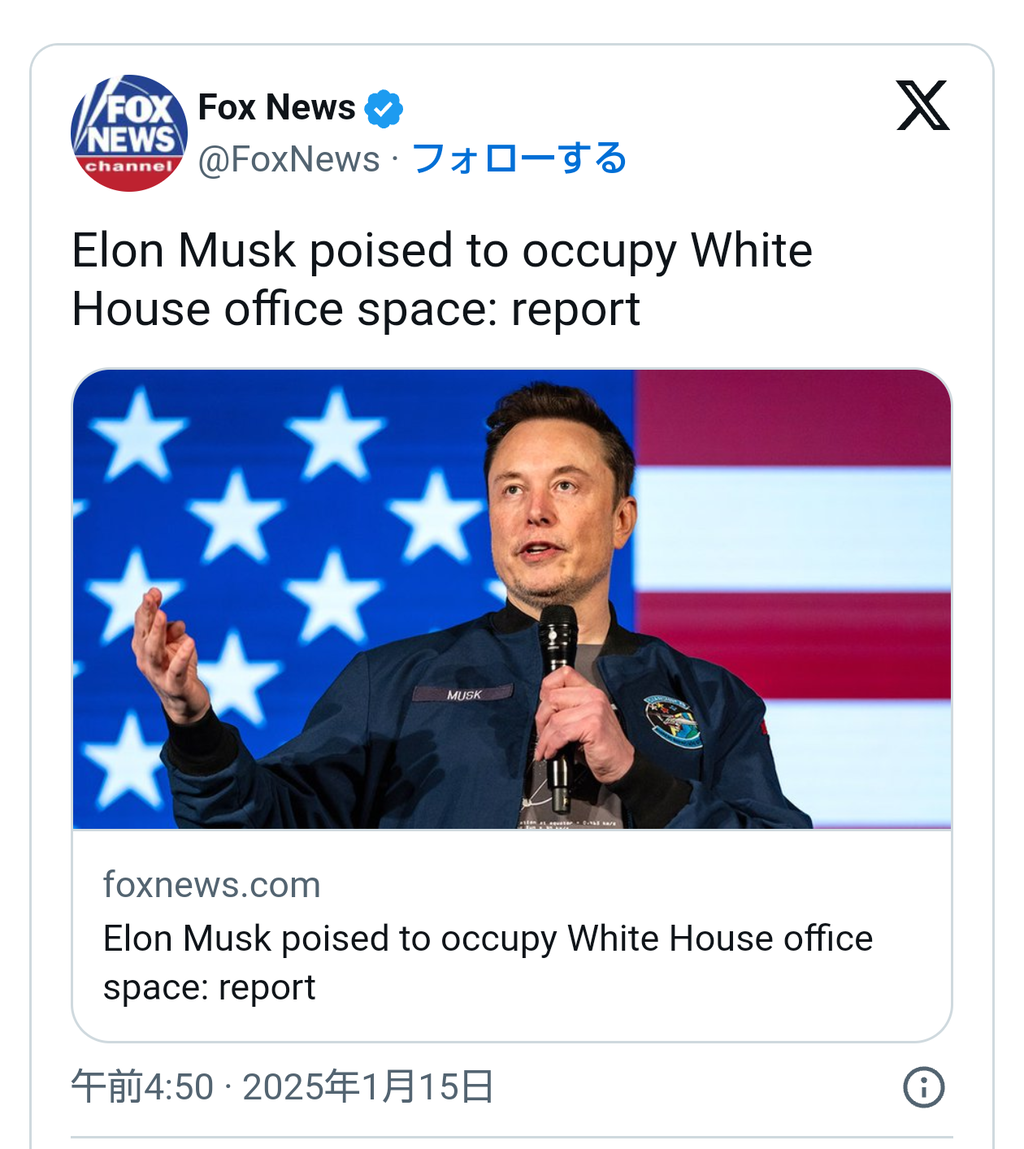Viewport: 1024px width, 1149px height.
Task: Open the info icon beside the date
Action: coord(923,1087)
